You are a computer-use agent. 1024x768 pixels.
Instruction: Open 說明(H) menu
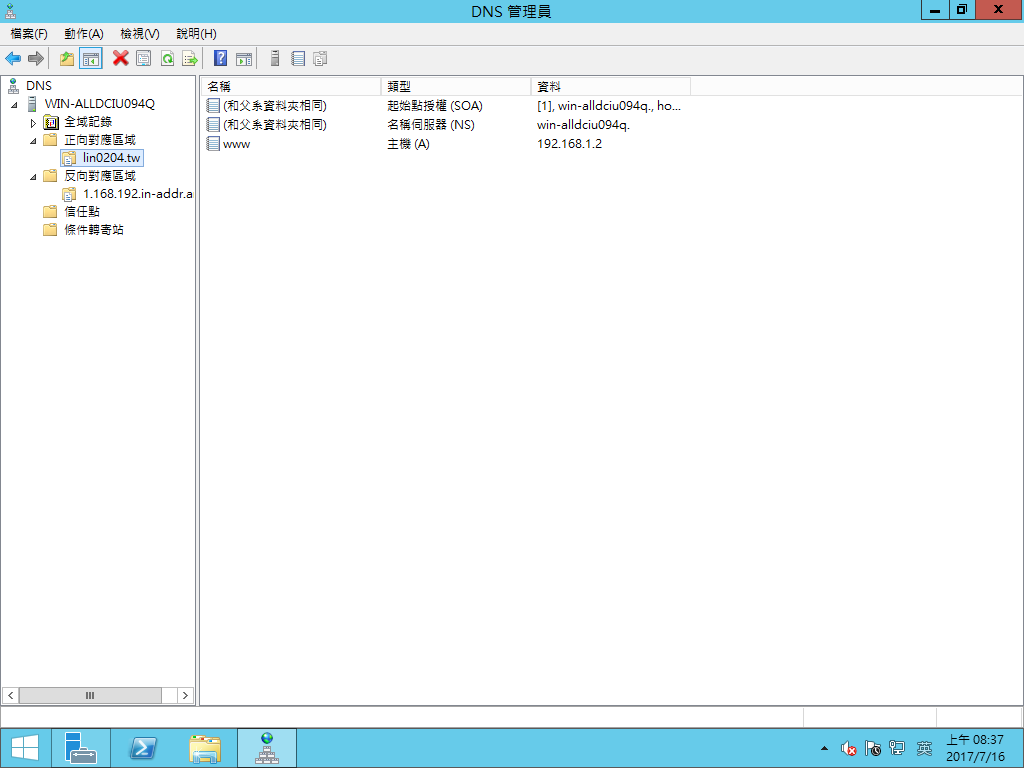coord(196,34)
